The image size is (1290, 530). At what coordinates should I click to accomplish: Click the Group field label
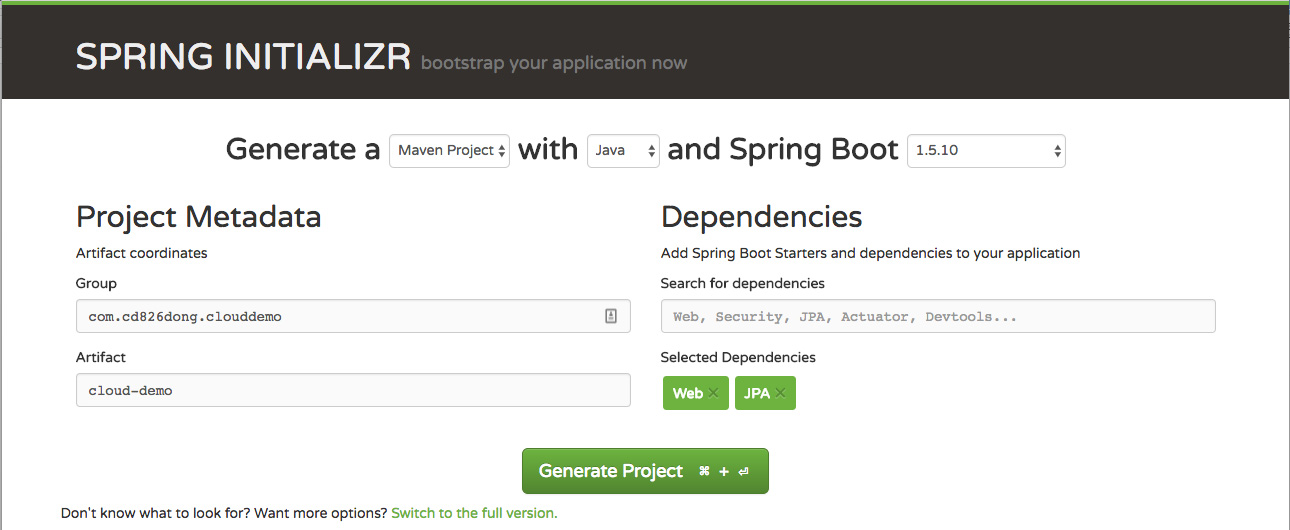click(x=96, y=283)
